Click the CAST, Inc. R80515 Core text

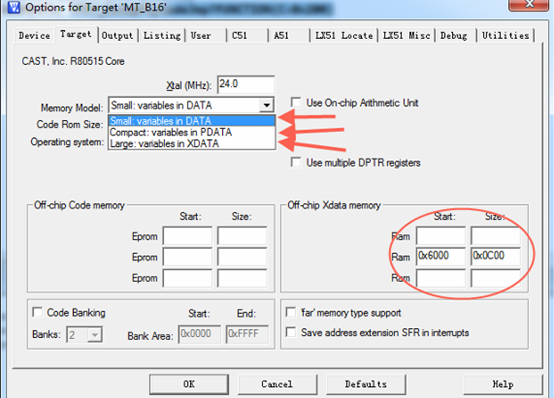[x=73, y=61]
